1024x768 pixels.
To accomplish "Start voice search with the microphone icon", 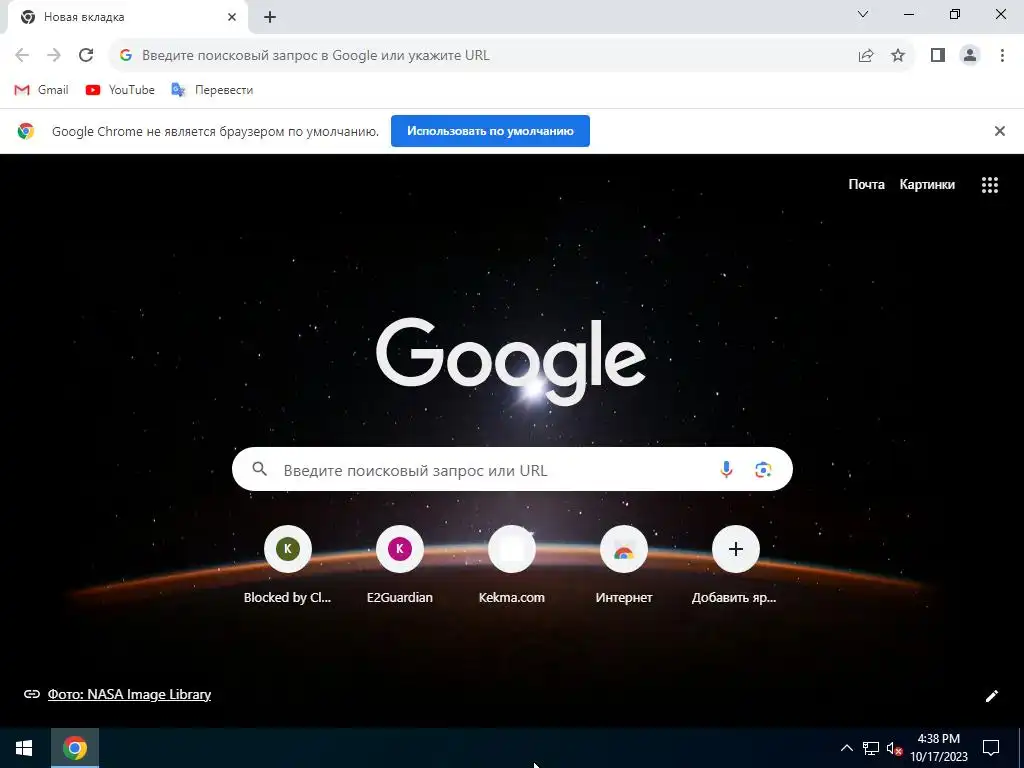I will [726, 469].
